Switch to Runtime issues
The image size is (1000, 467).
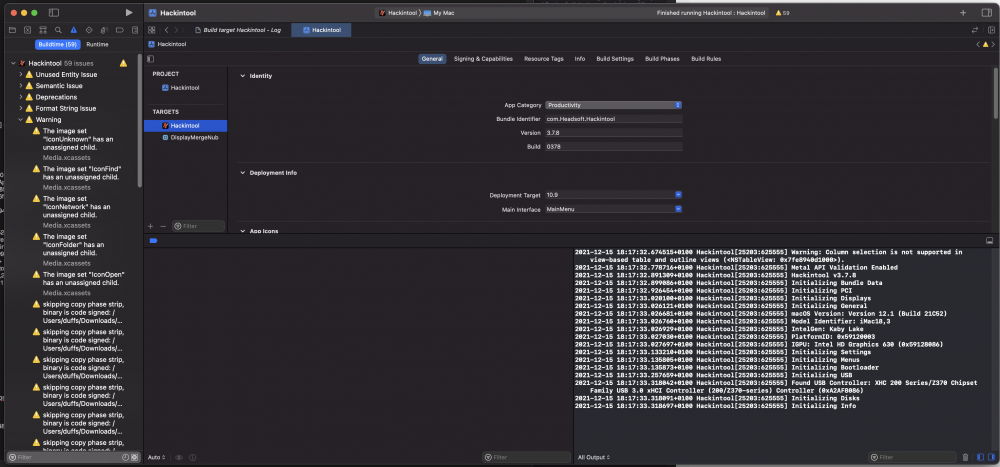coord(98,45)
